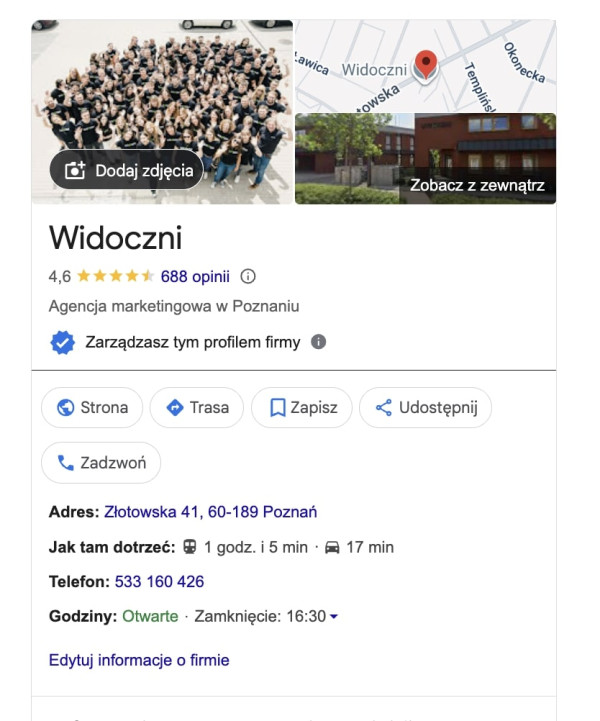
Task: Open the Zobacz z zewnątrz street view thumbnail
Action: (425, 159)
